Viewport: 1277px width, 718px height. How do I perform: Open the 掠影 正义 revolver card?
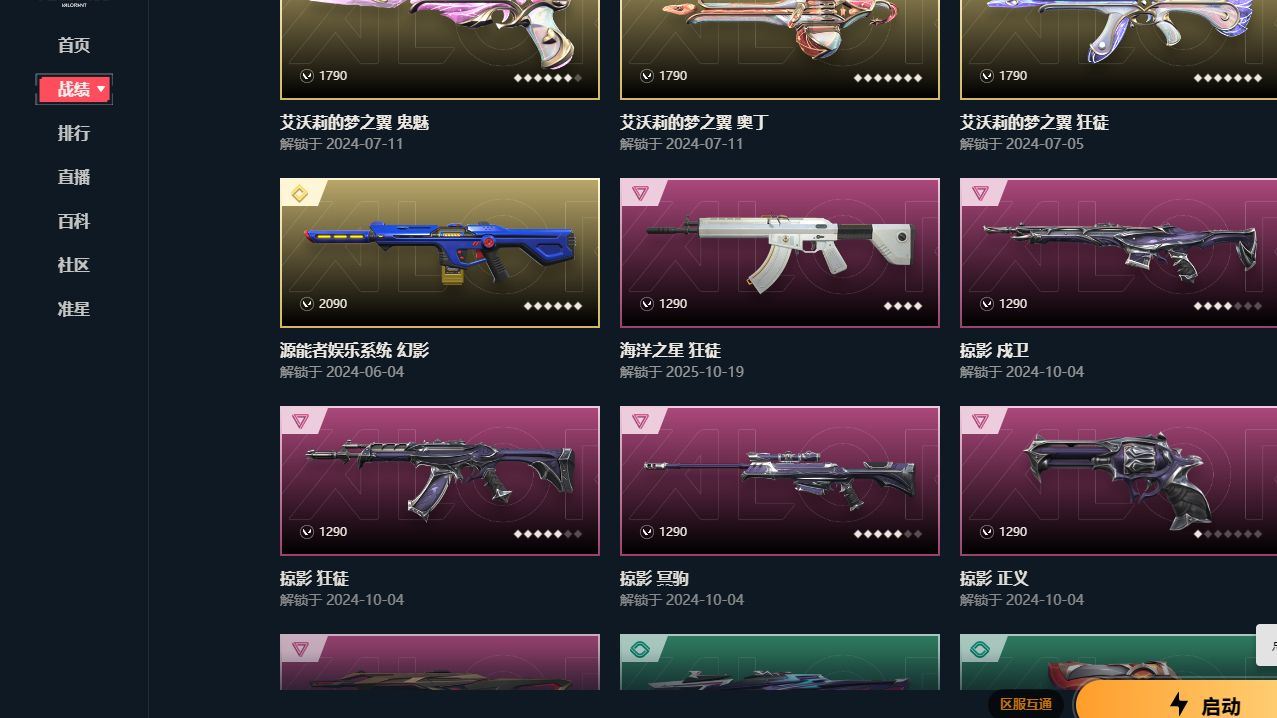[x=1118, y=481]
